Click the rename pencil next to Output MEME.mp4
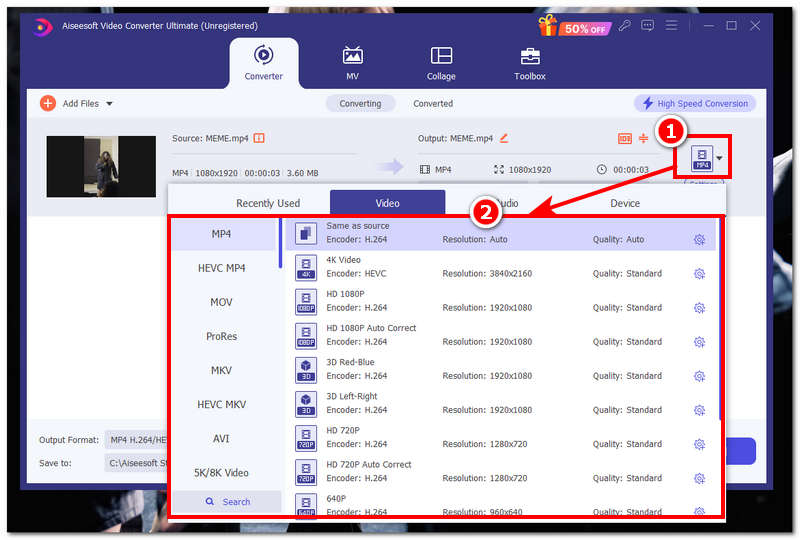 coord(504,138)
